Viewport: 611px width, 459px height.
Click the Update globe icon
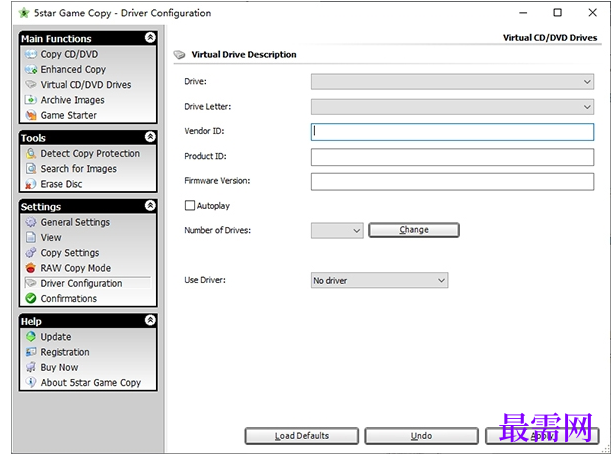[x=31, y=337]
